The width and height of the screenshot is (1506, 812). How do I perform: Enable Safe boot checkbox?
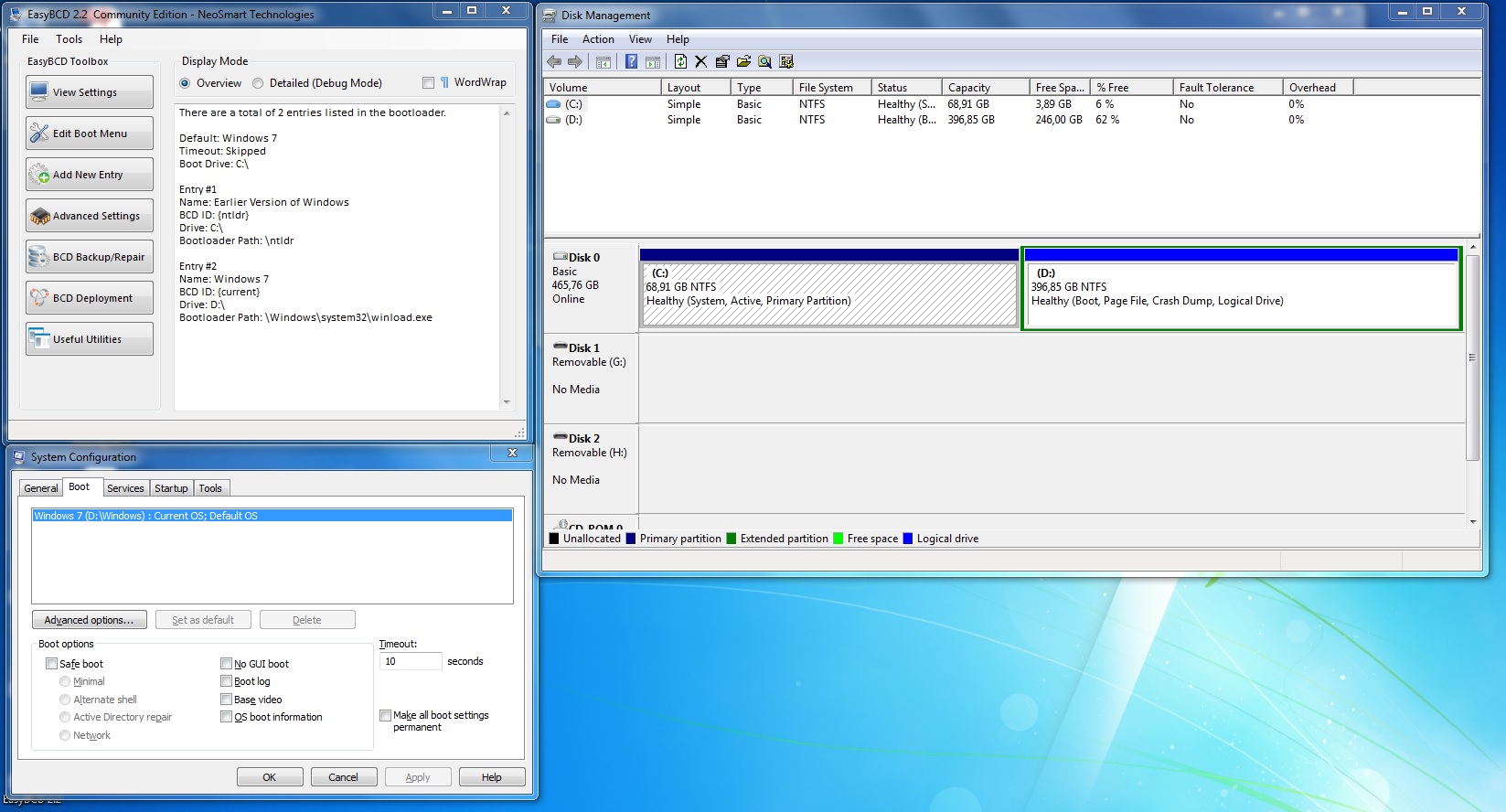[x=52, y=664]
